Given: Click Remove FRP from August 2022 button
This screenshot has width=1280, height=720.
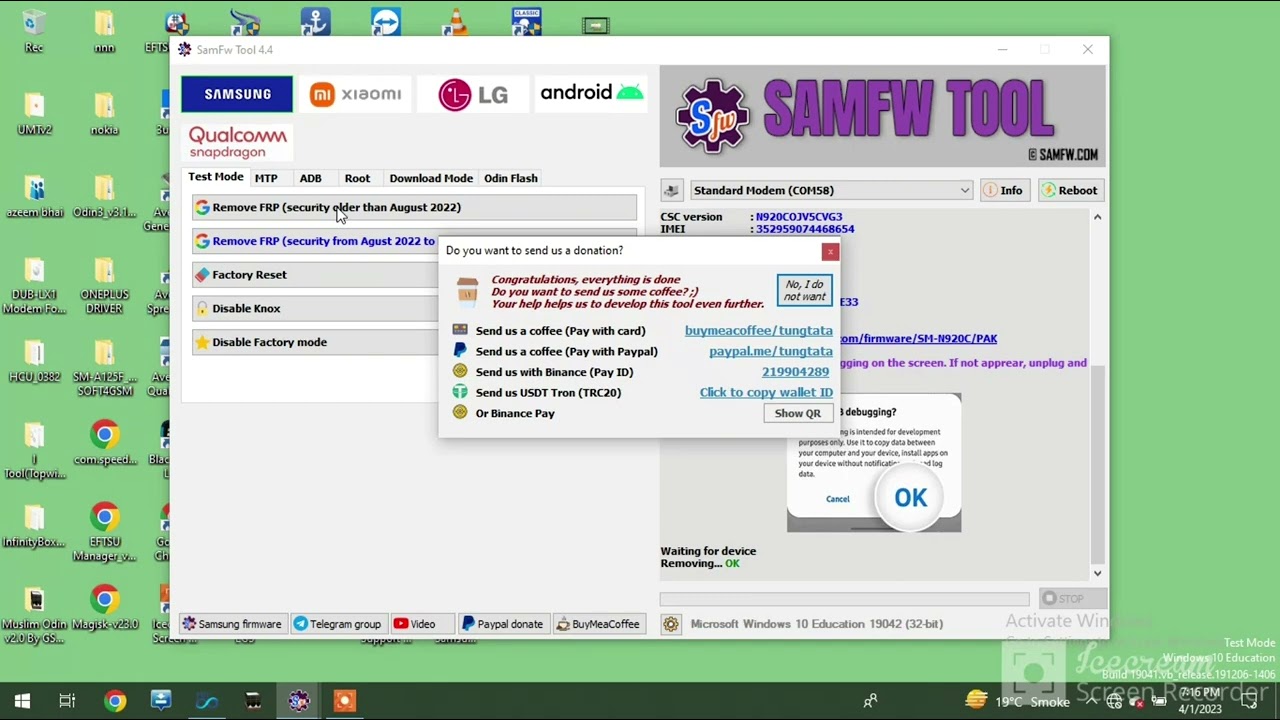Looking at the screenshot, I should click(315, 241).
